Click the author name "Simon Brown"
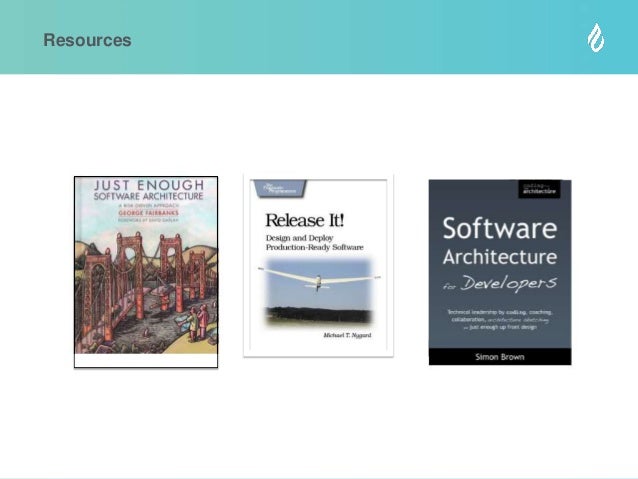Viewport: 638px width, 479px height. tap(500, 357)
